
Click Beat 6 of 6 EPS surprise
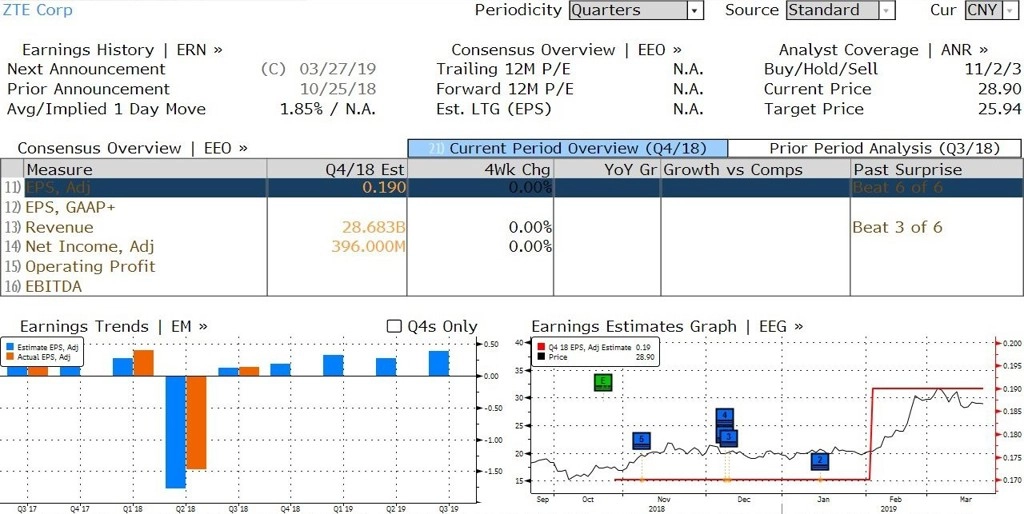897,188
